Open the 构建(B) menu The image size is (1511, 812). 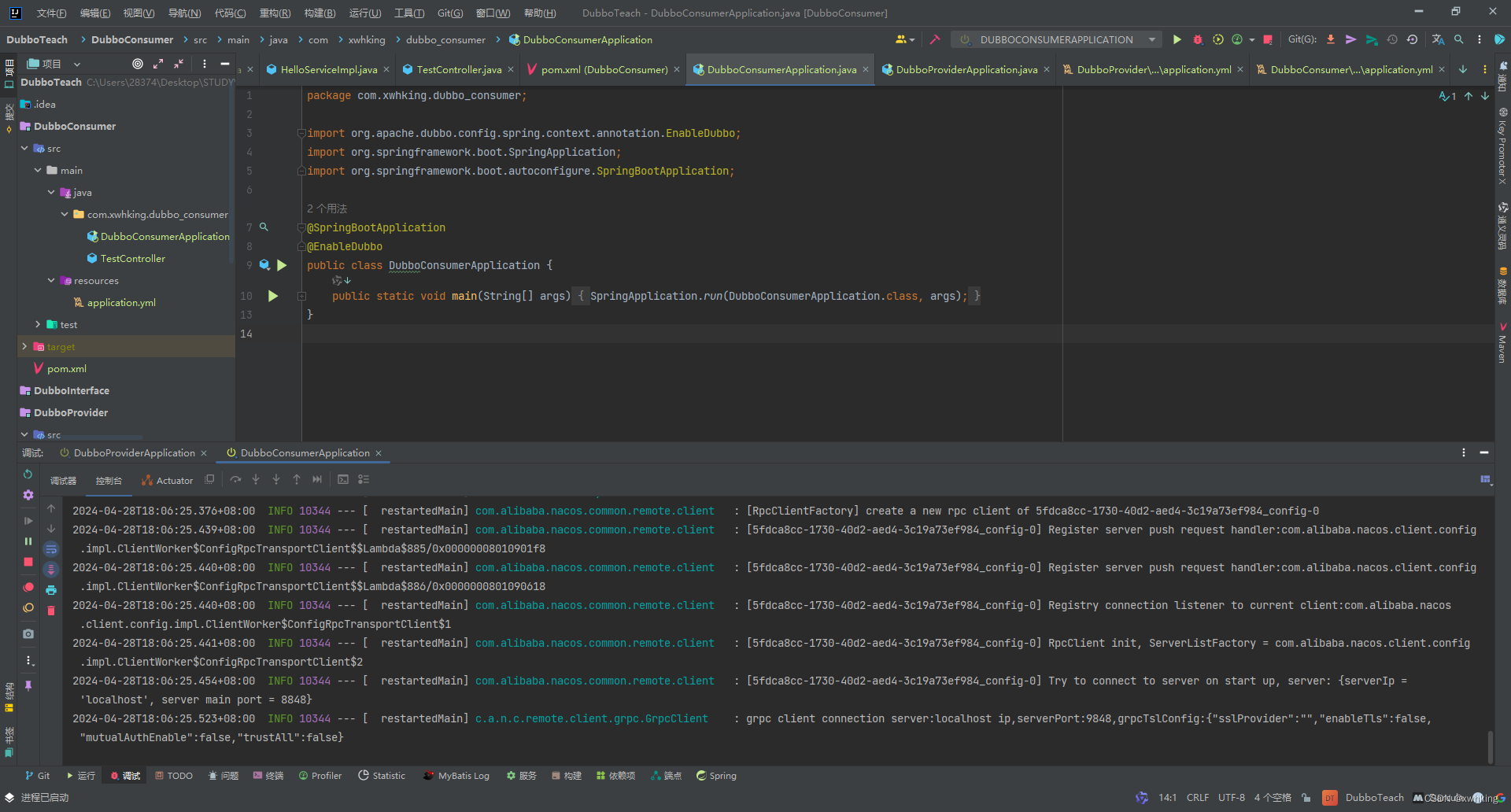point(320,13)
